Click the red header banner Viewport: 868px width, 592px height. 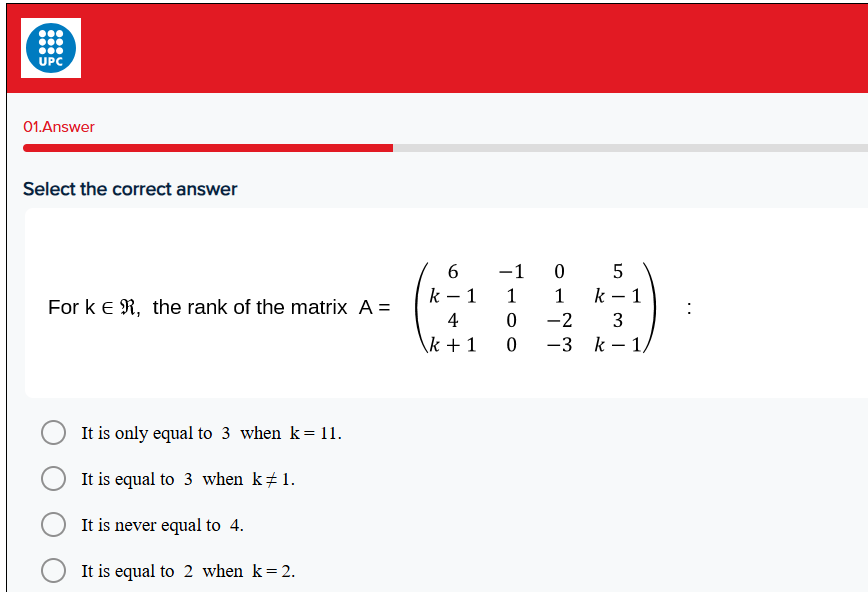coord(470,48)
